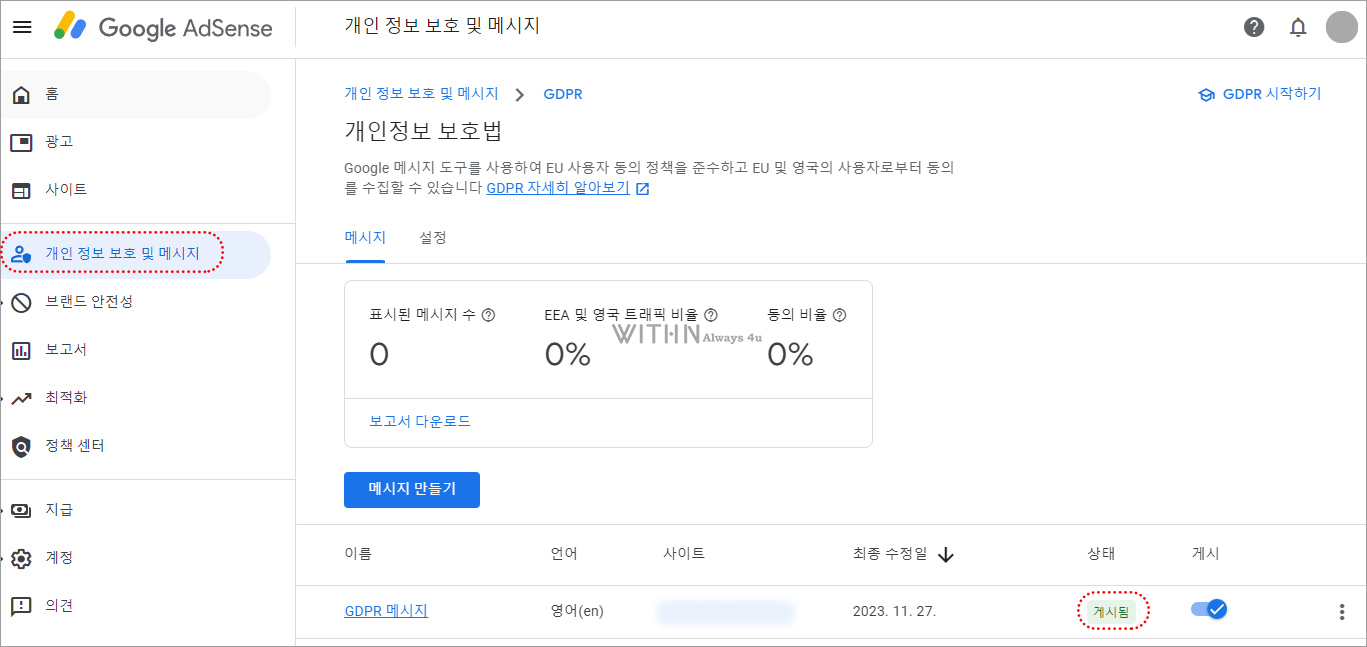
Task: Open three-dot menu for GDPR 메시지 row
Action: [x=1341, y=612]
